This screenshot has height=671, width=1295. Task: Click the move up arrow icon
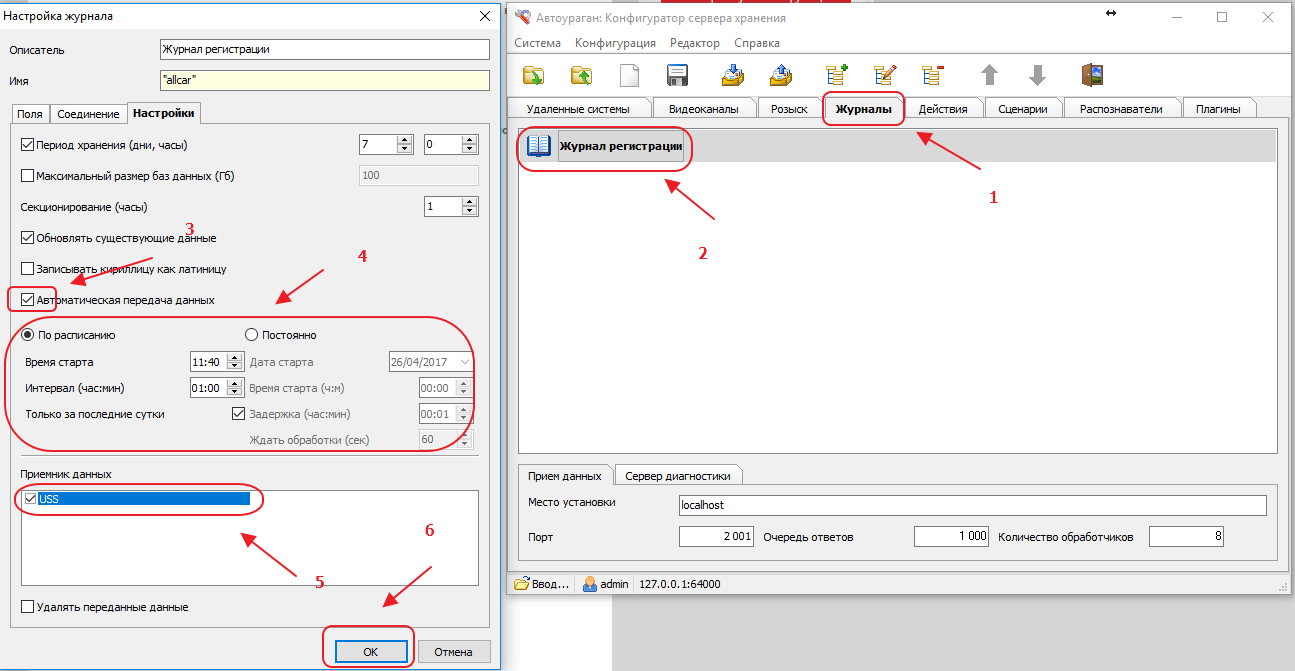(x=989, y=76)
